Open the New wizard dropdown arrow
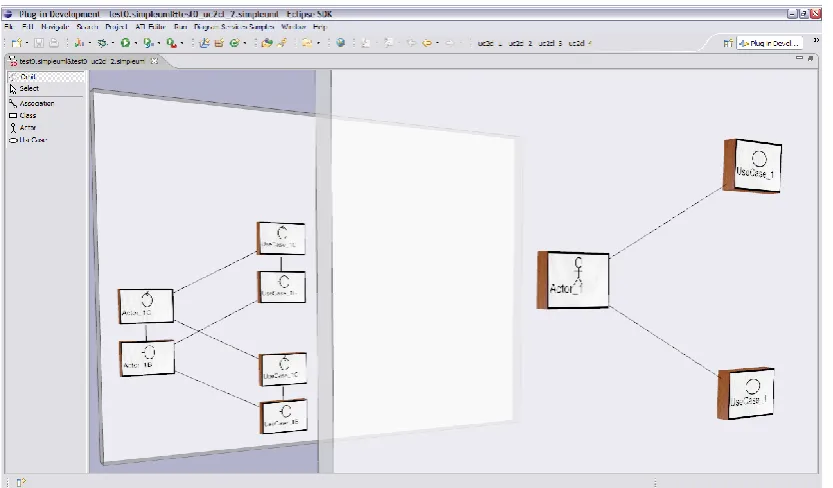Screen dimensions: 833x488 27,44
